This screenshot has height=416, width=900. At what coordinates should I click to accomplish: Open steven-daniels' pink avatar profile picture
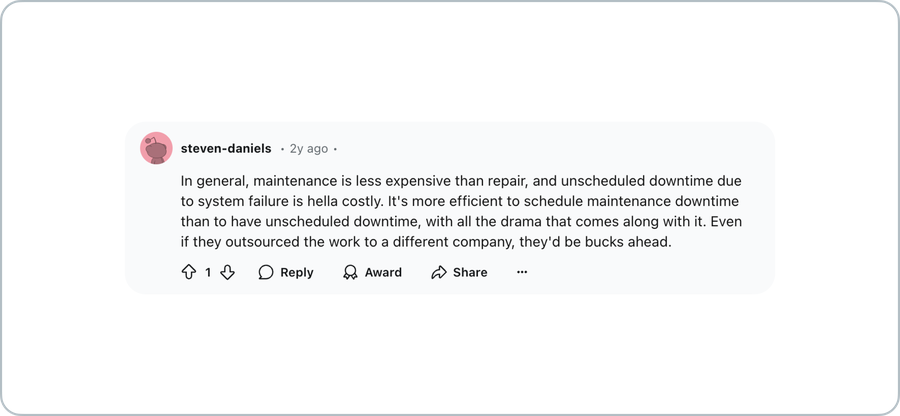click(156, 148)
